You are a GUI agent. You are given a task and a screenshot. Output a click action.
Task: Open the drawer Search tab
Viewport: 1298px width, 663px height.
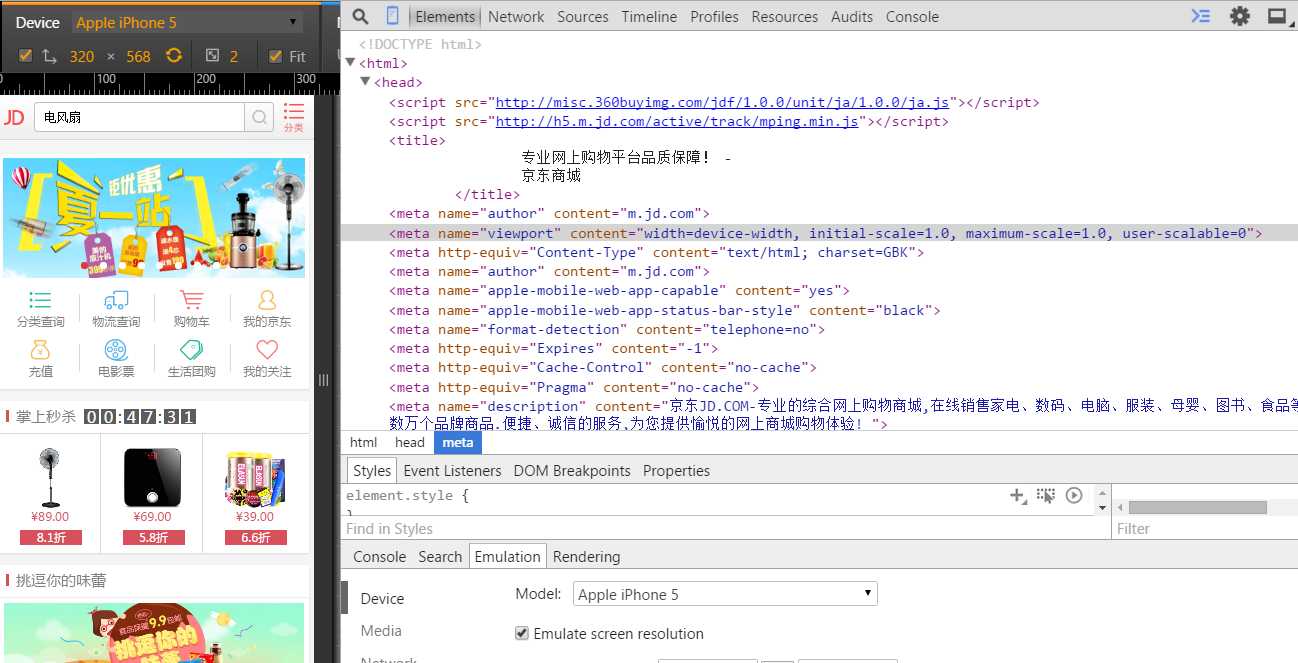pos(440,556)
